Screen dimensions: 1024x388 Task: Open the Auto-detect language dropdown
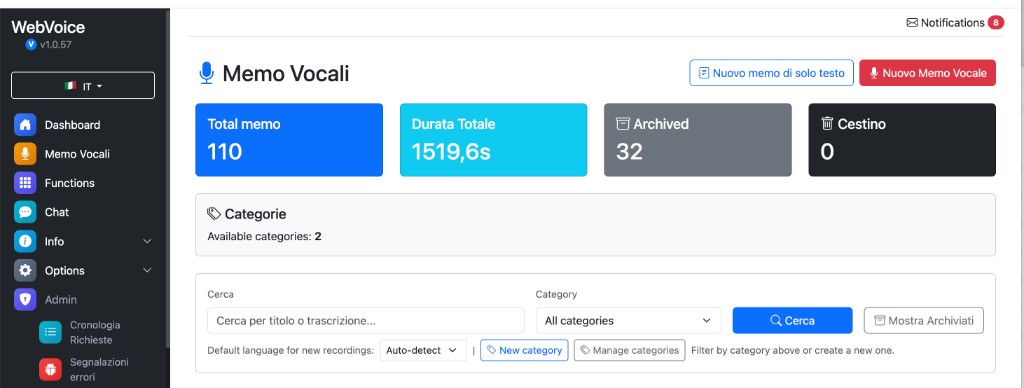click(423, 350)
